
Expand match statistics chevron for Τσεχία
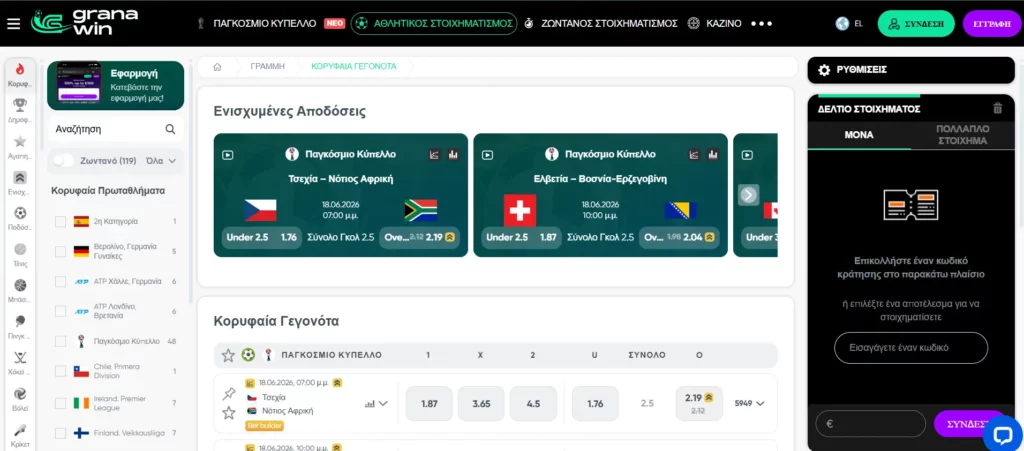[383, 403]
